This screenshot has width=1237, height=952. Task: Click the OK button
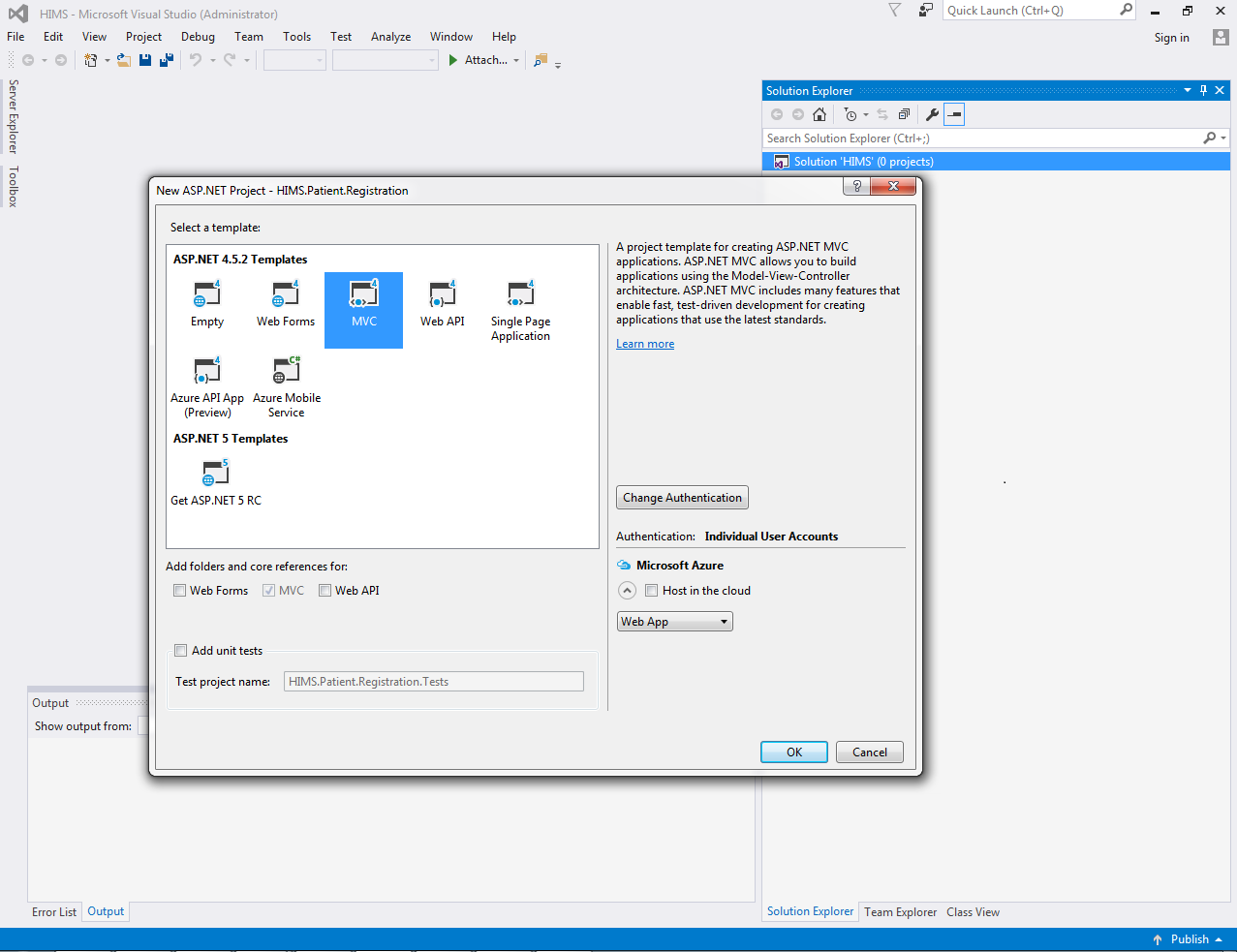(x=794, y=752)
